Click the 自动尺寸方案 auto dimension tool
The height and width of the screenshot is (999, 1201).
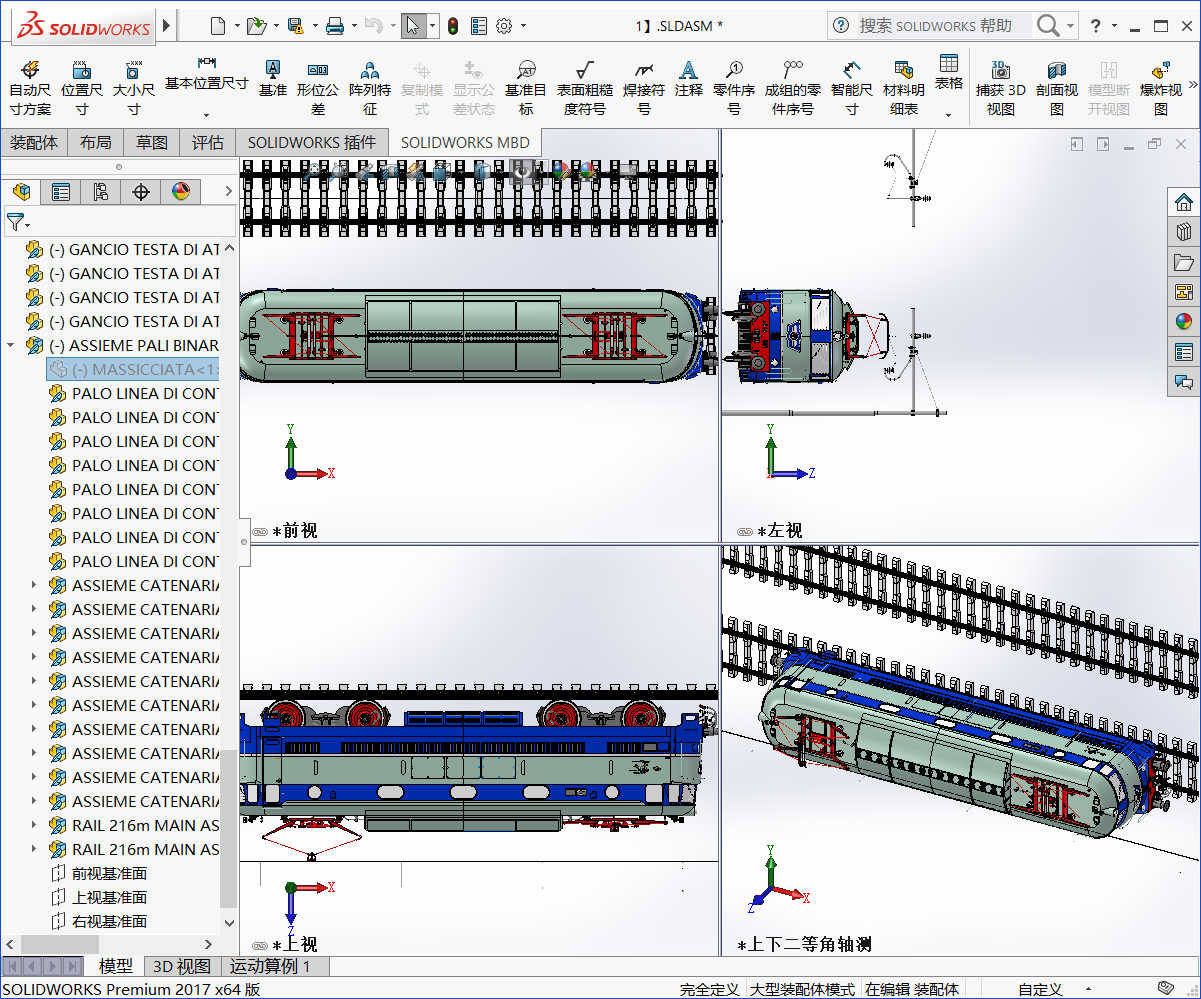coord(30,87)
